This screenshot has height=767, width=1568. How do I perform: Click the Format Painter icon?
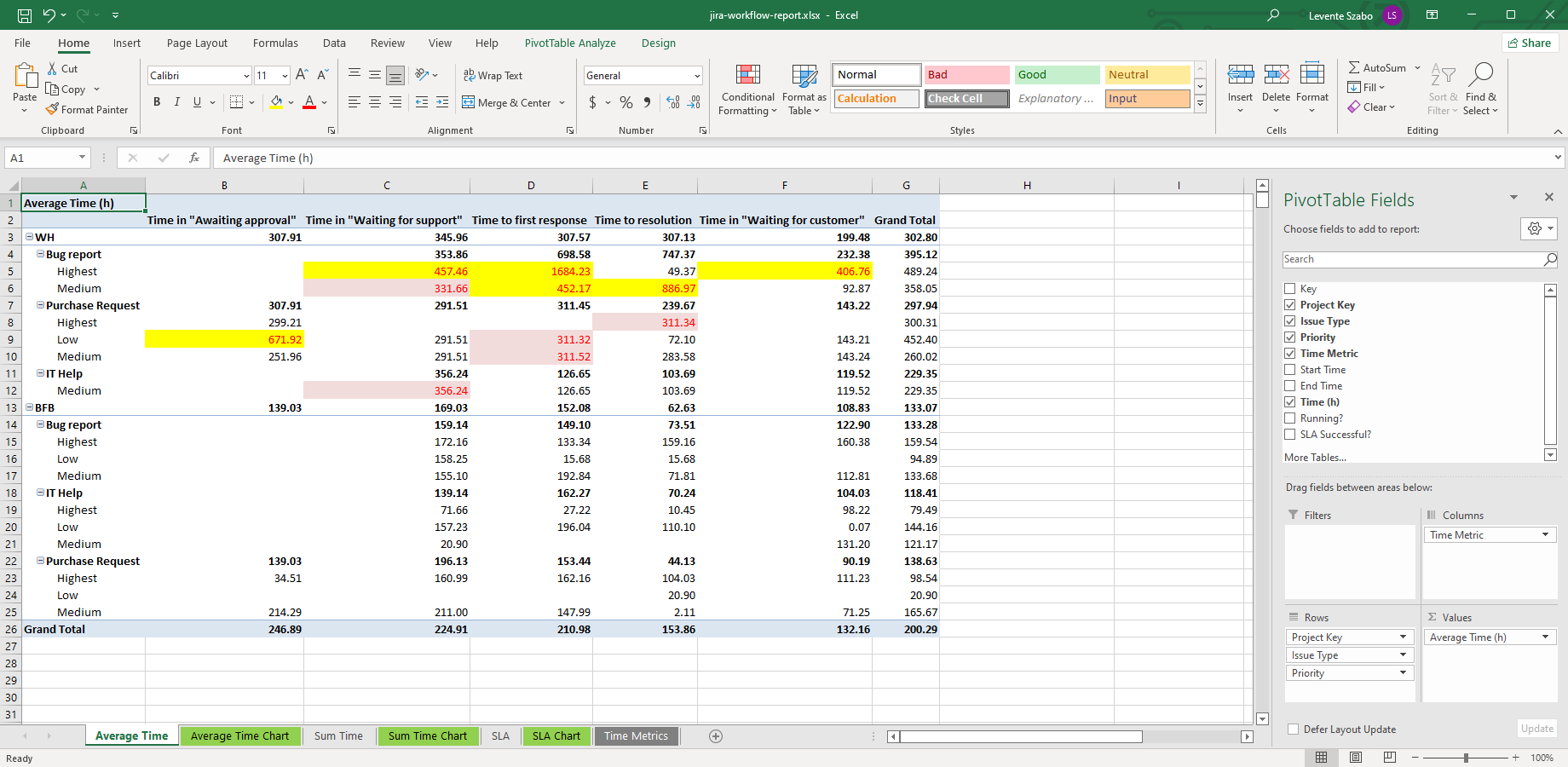coord(53,109)
